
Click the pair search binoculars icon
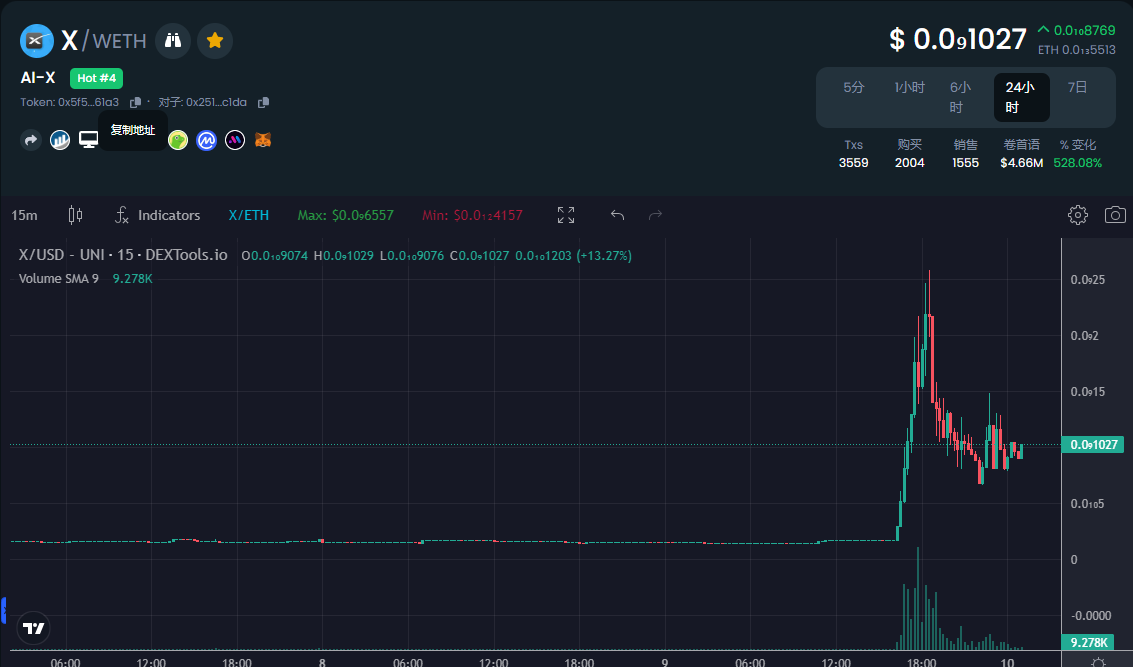pos(172,40)
